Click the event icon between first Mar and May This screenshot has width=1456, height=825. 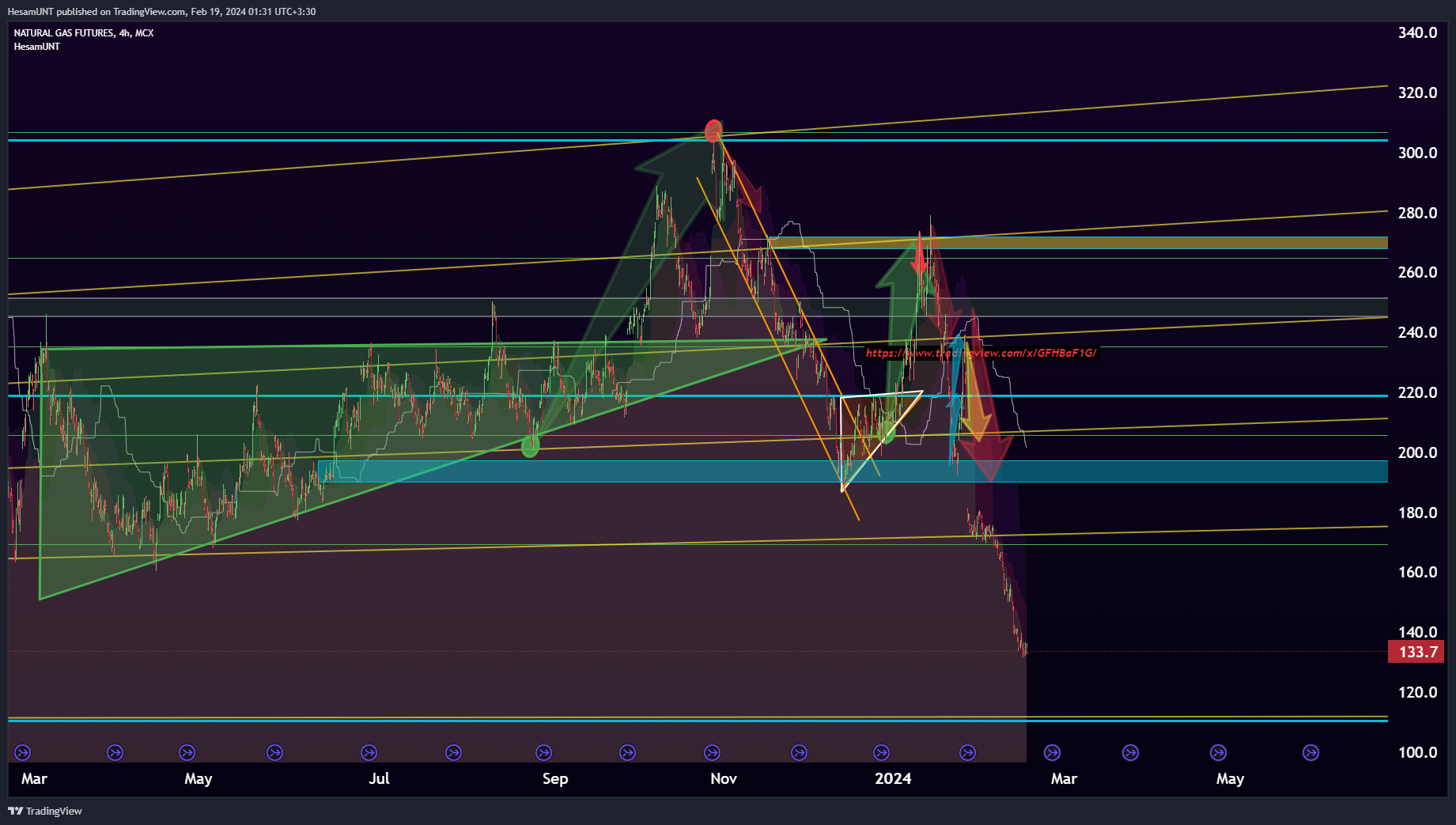115,752
